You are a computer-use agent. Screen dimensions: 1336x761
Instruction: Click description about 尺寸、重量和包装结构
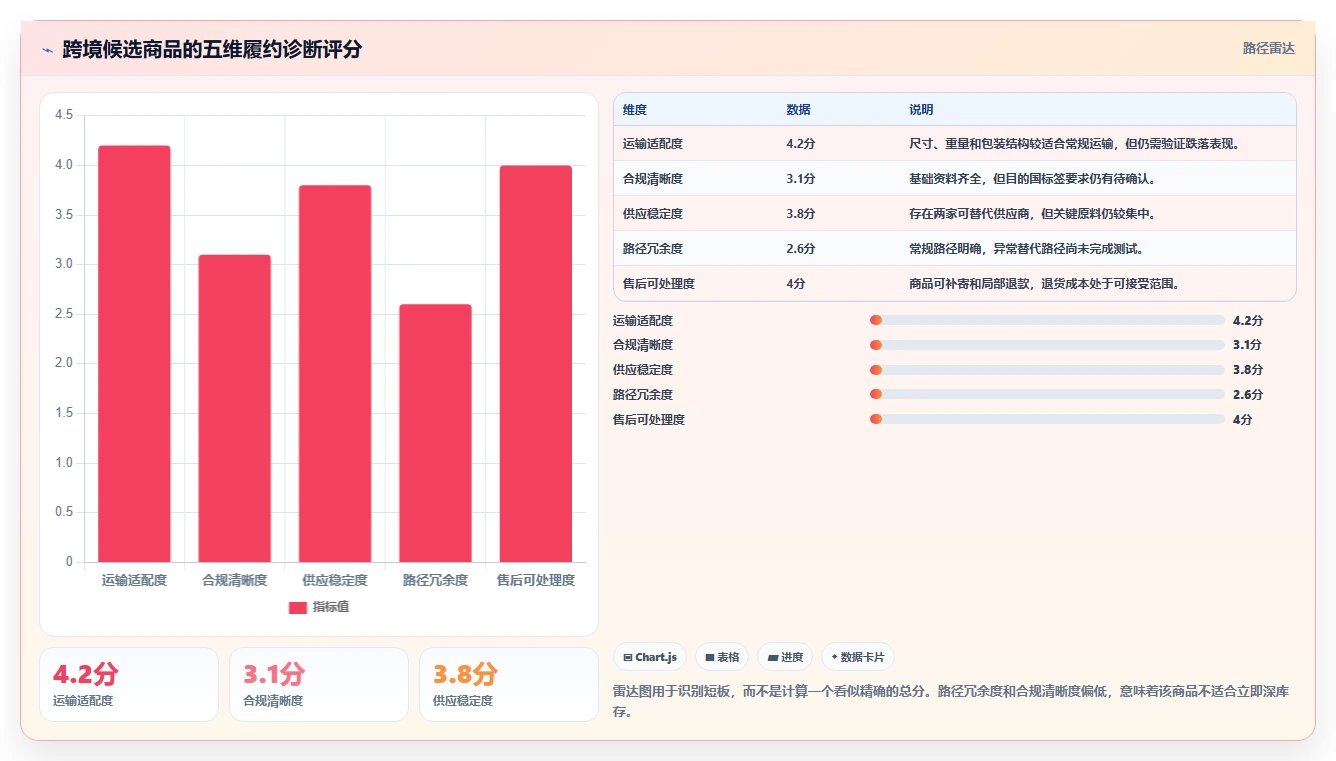tap(1075, 144)
